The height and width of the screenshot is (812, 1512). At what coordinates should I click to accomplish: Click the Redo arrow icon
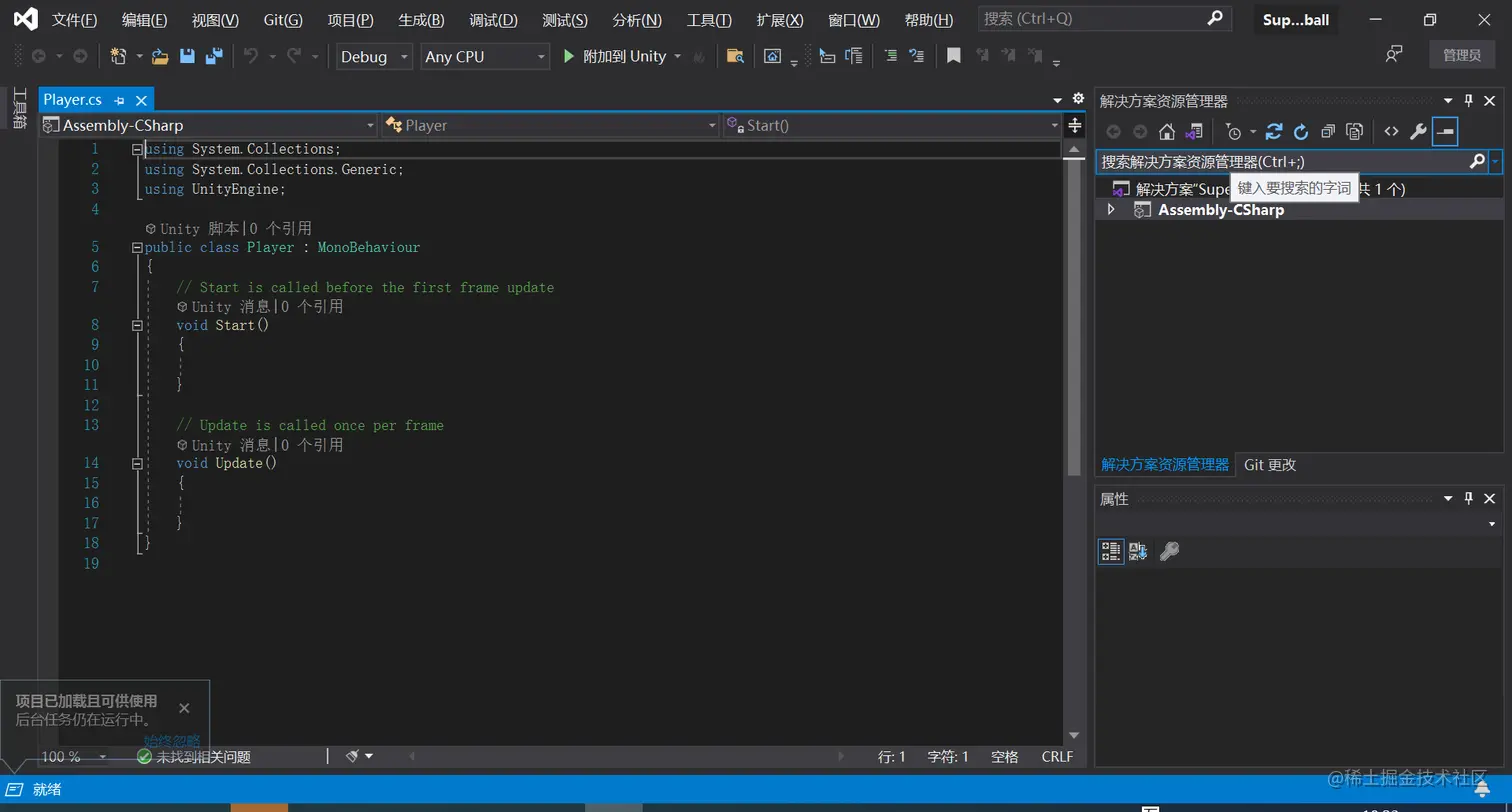coord(293,57)
